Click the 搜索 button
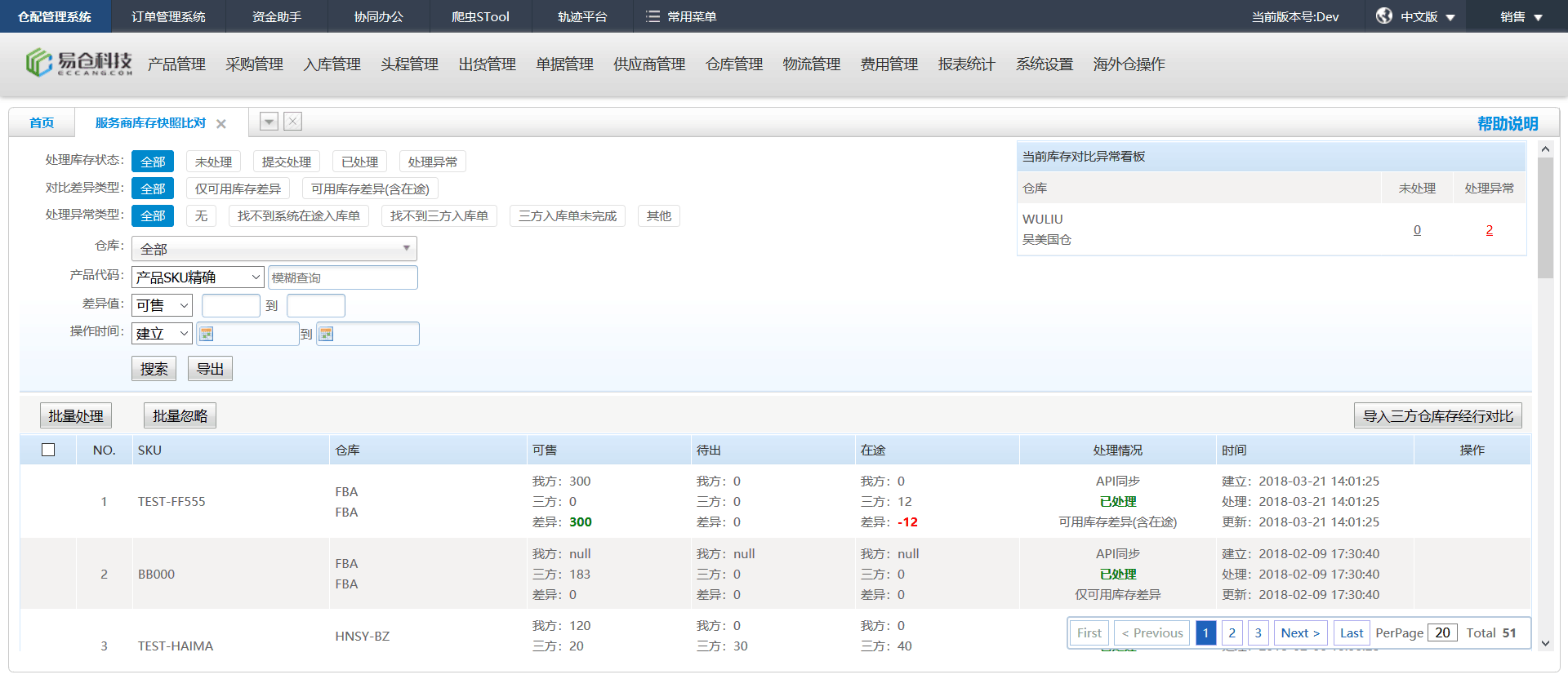The height and width of the screenshot is (679, 1568). pos(154,369)
